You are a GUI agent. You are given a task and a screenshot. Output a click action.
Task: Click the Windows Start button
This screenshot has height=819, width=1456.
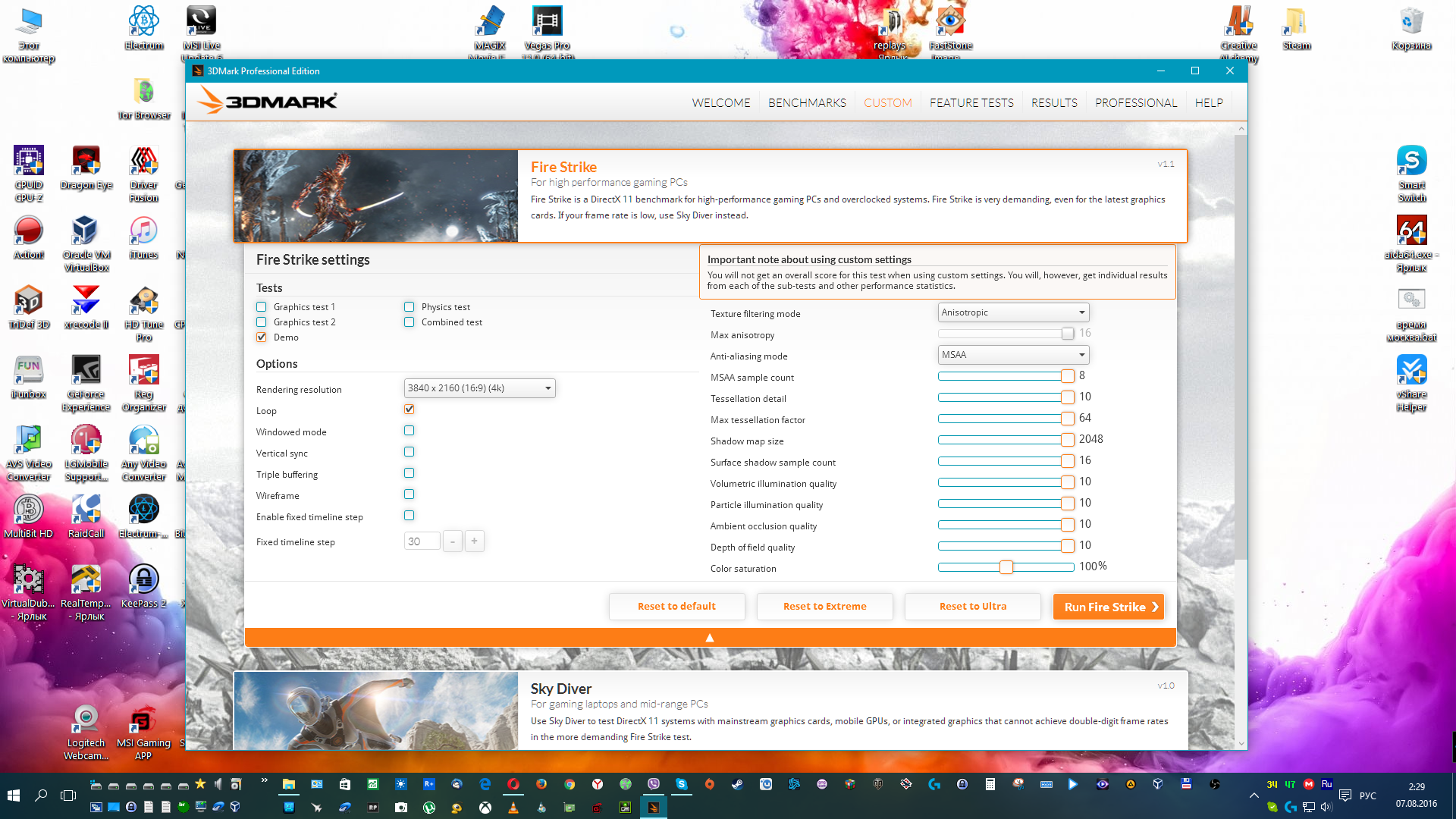pos(13,795)
